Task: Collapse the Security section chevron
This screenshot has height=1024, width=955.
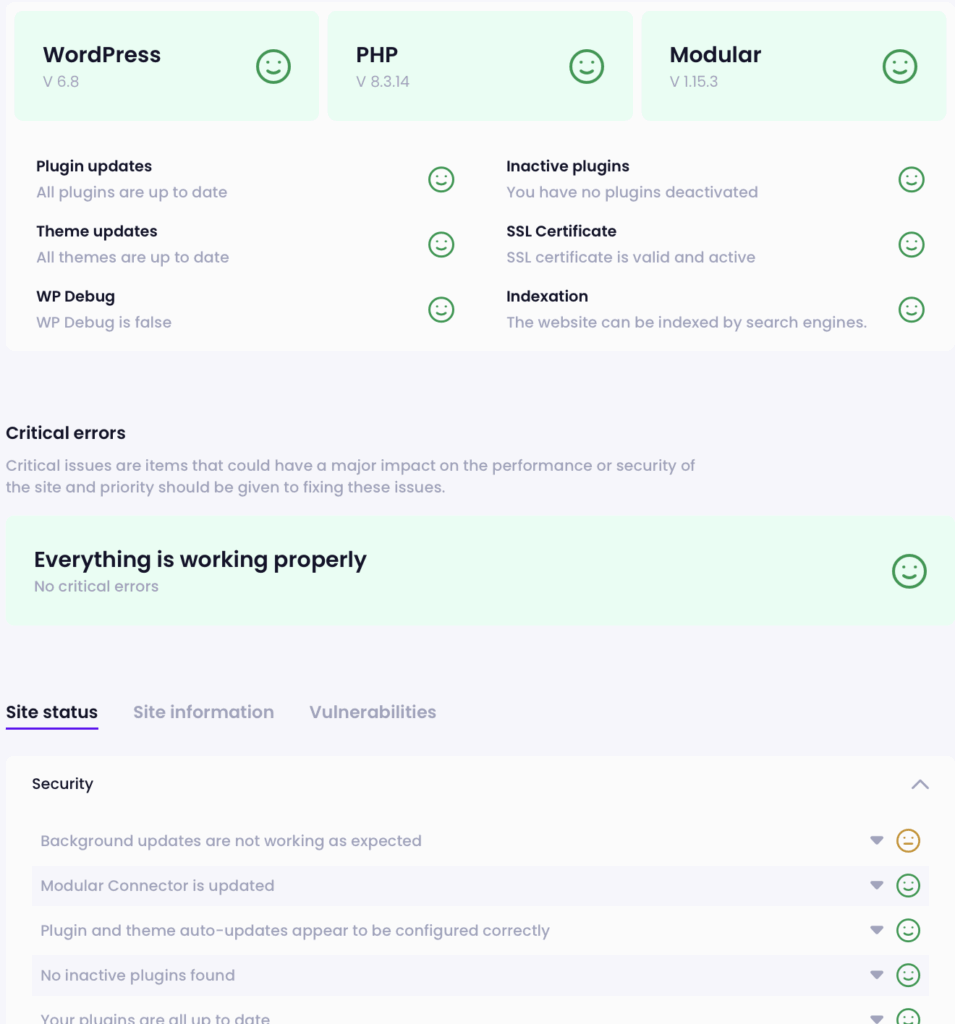Action: (920, 784)
